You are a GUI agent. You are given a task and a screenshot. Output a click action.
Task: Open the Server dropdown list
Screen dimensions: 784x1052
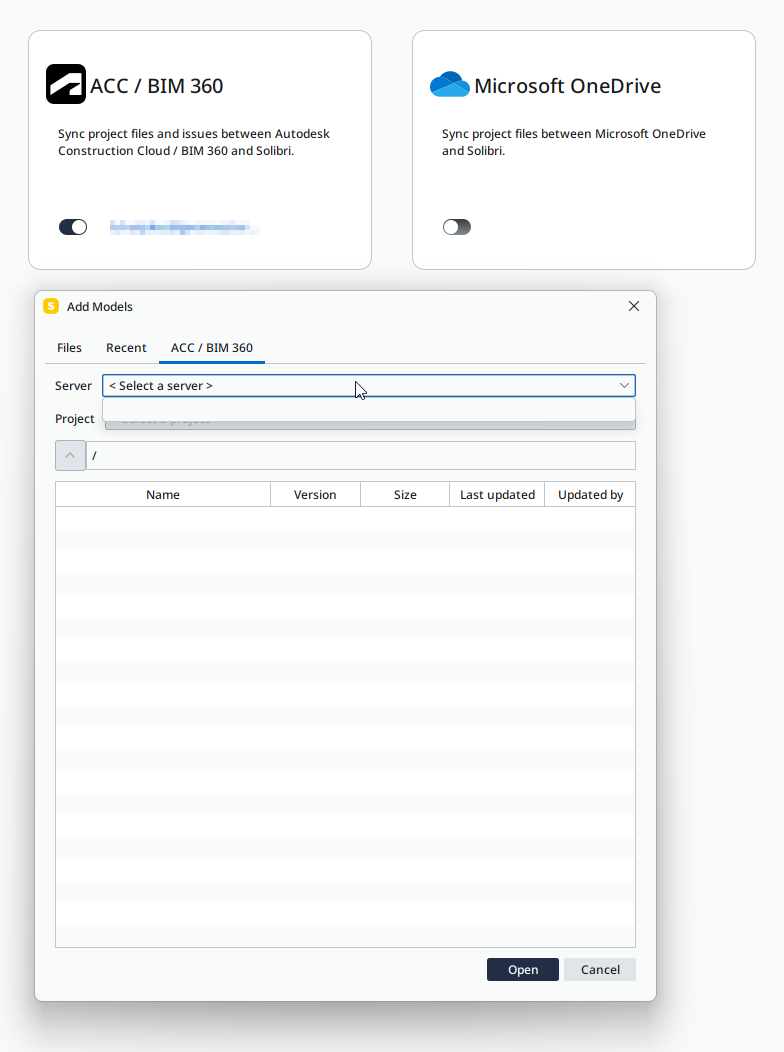coord(368,386)
